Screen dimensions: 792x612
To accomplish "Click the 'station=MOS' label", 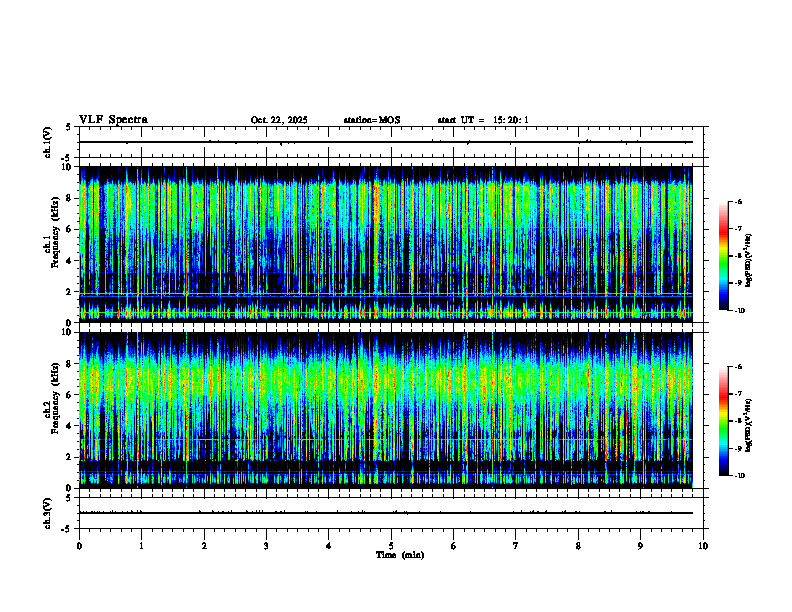I will [372, 120].
